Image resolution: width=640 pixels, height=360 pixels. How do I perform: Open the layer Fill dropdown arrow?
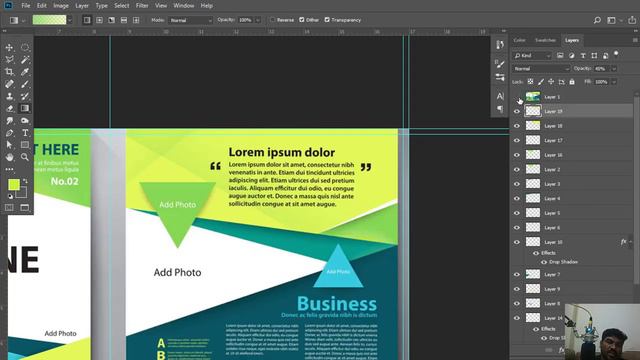[613, 82]
